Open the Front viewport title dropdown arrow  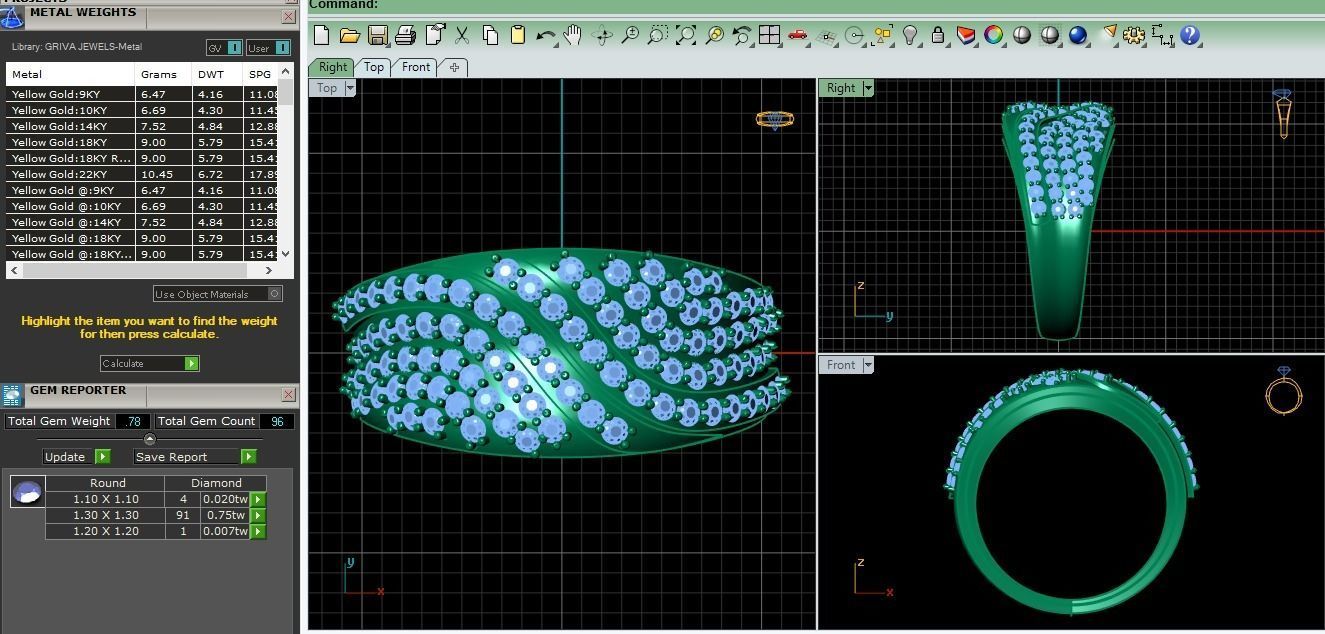click(868, 365)
